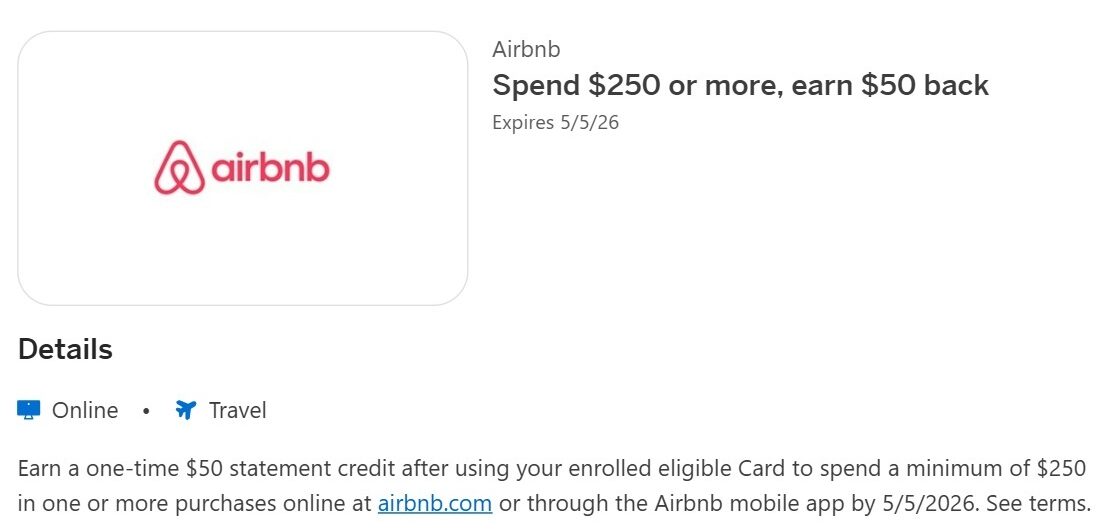1103x532 pixels.
Task: Click the Airbnb Bélo logo symbol
Action: click(179, 168)
